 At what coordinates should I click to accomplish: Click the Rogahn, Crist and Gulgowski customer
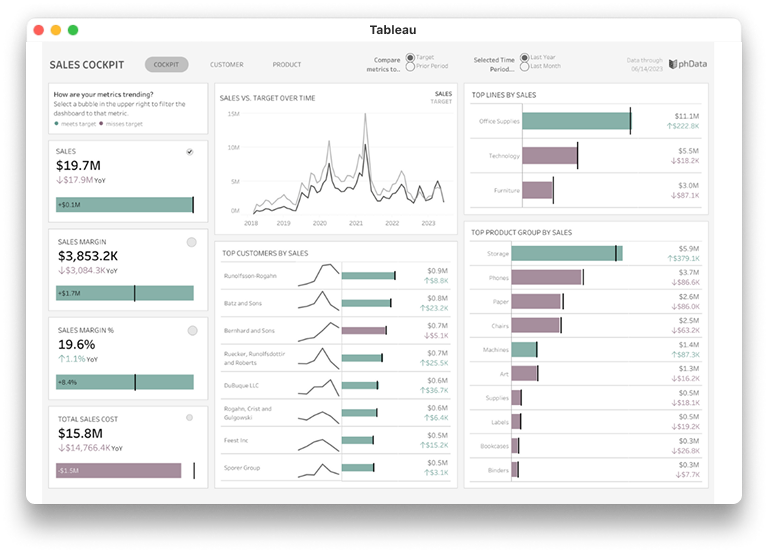coord(248,413)
